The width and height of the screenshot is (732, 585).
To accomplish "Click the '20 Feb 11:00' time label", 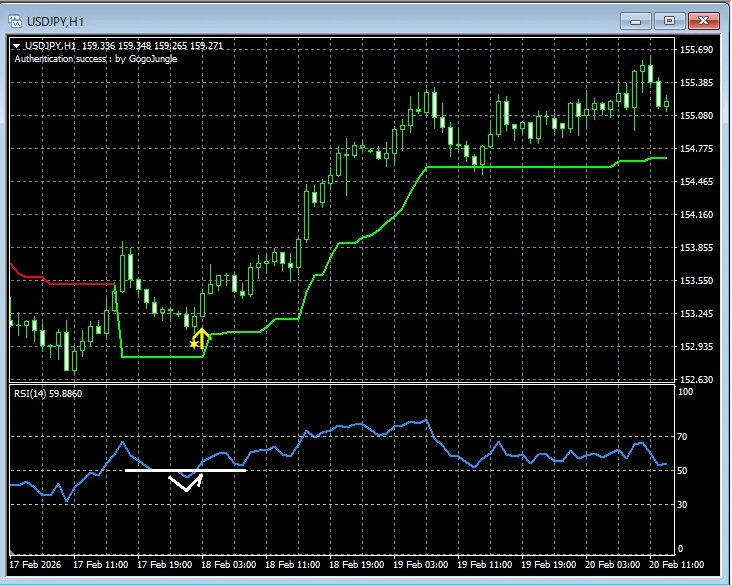I will click(676, 564).
